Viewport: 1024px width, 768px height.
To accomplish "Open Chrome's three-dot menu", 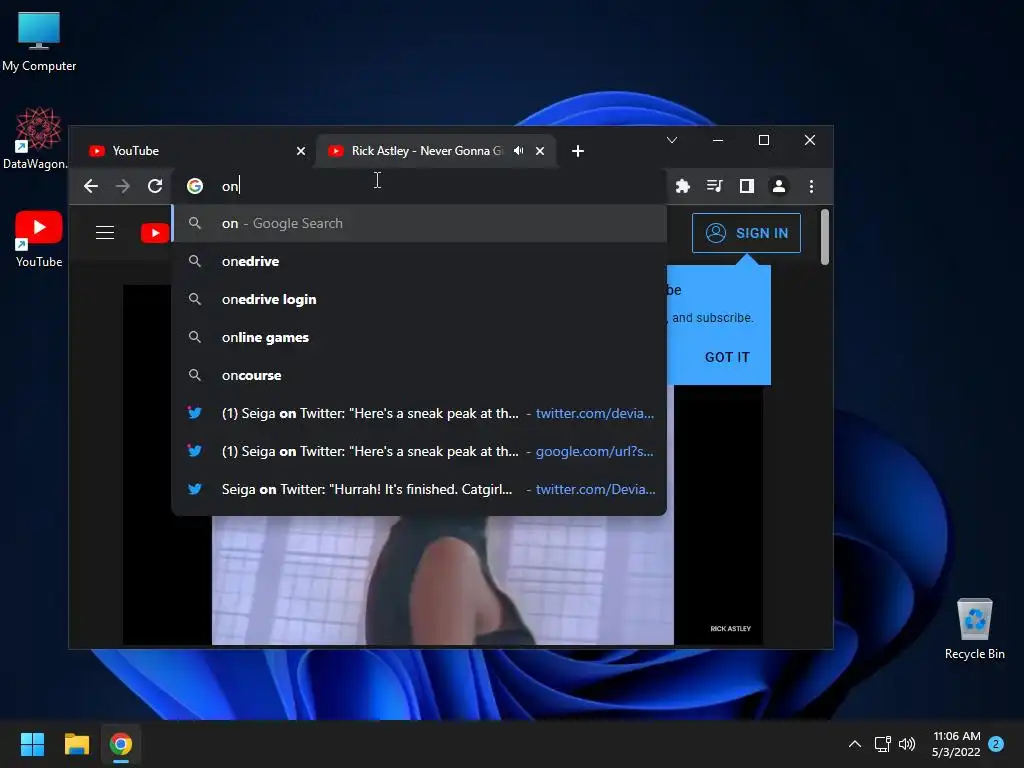I will (x=811, y=186).
